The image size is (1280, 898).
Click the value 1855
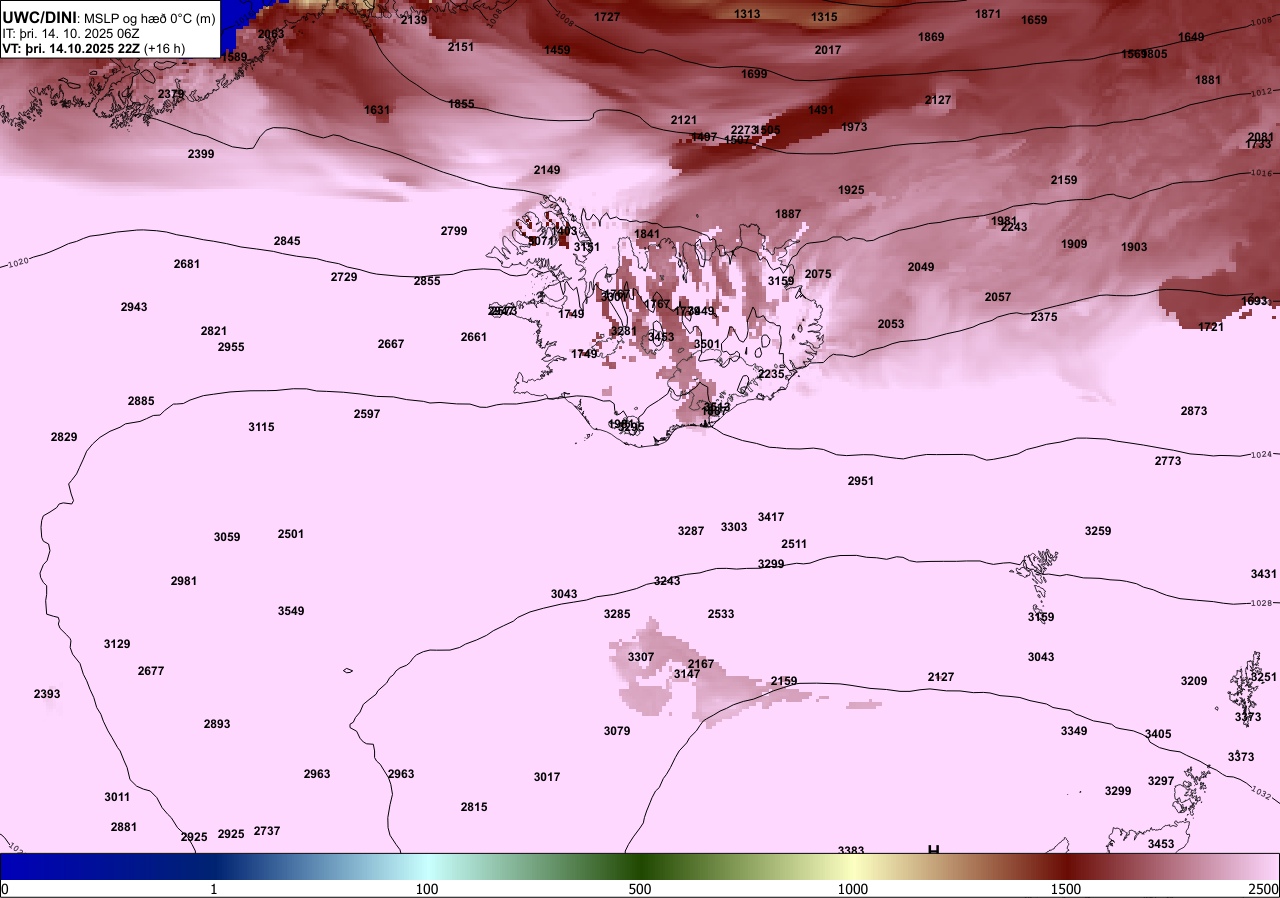pyautogui.click(x=461, y=104)
